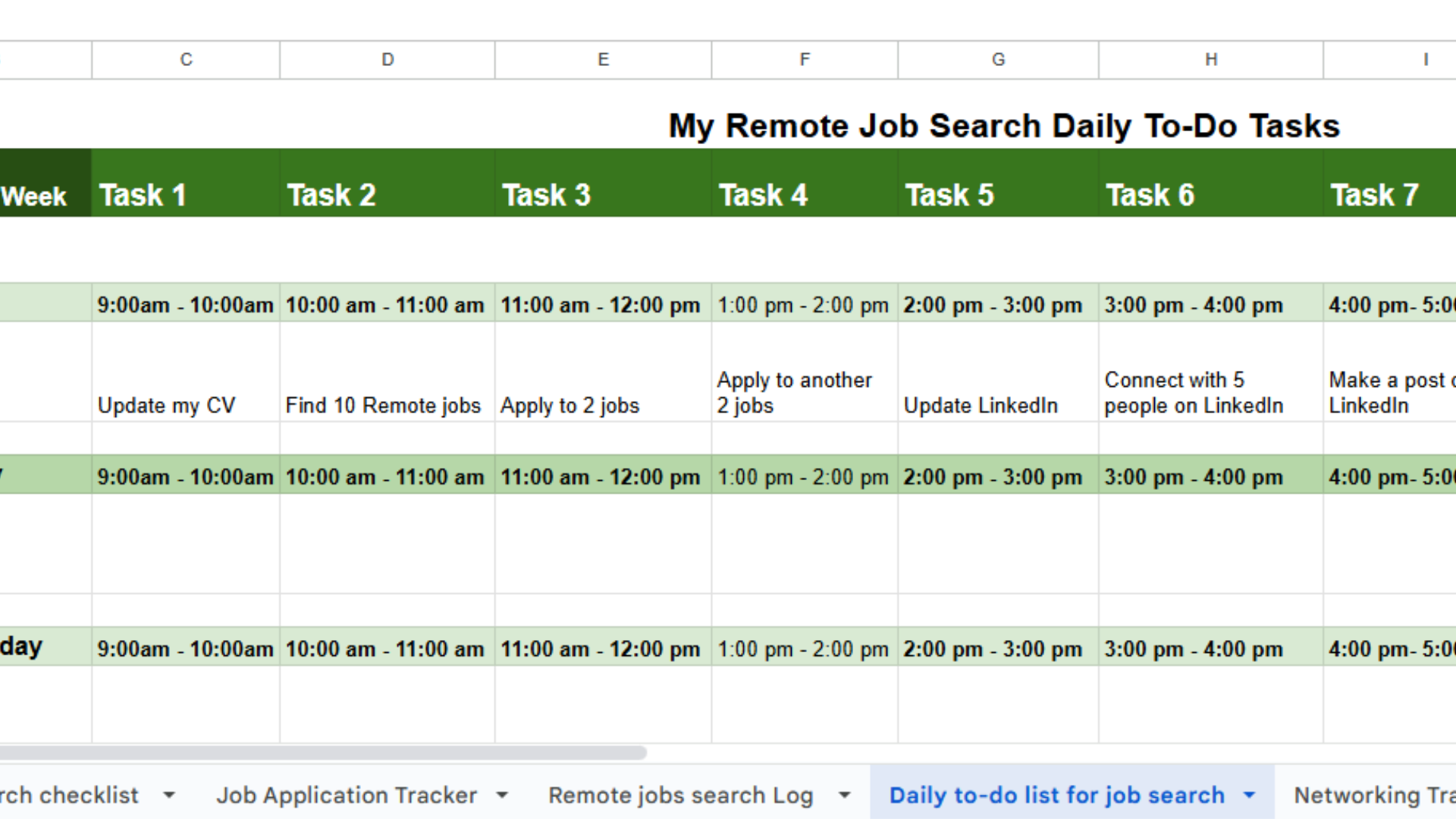Screen dimensions: 1456x819
Task: Open dropdown arrow next to search checklist tab
Action: coord(169,795)
